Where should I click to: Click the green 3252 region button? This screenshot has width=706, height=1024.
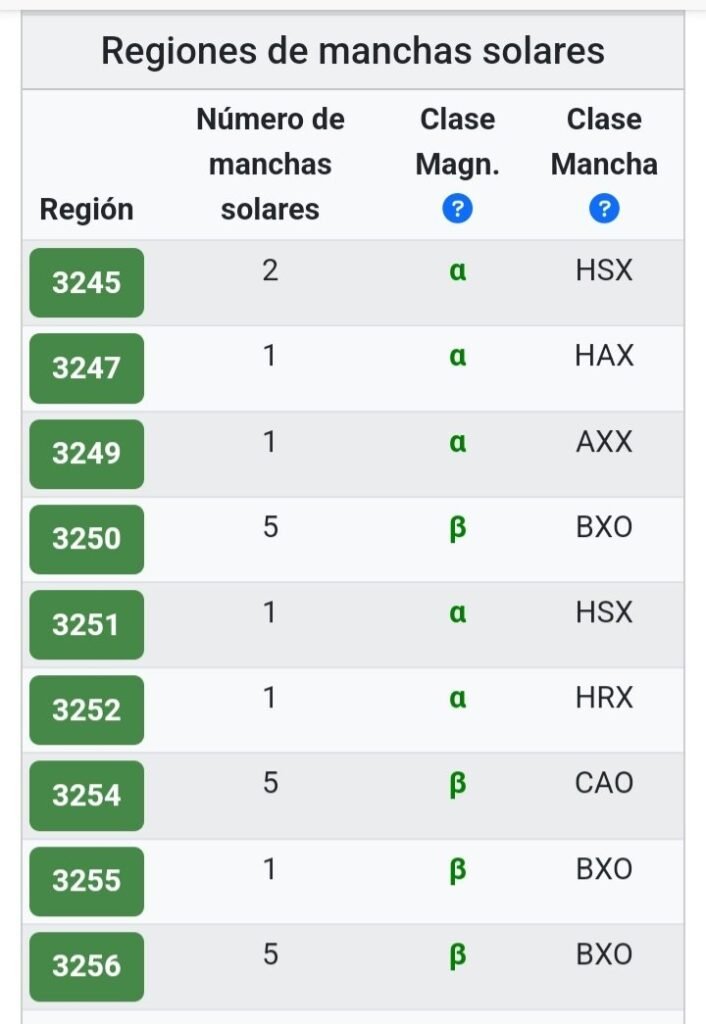coord(86,710)
